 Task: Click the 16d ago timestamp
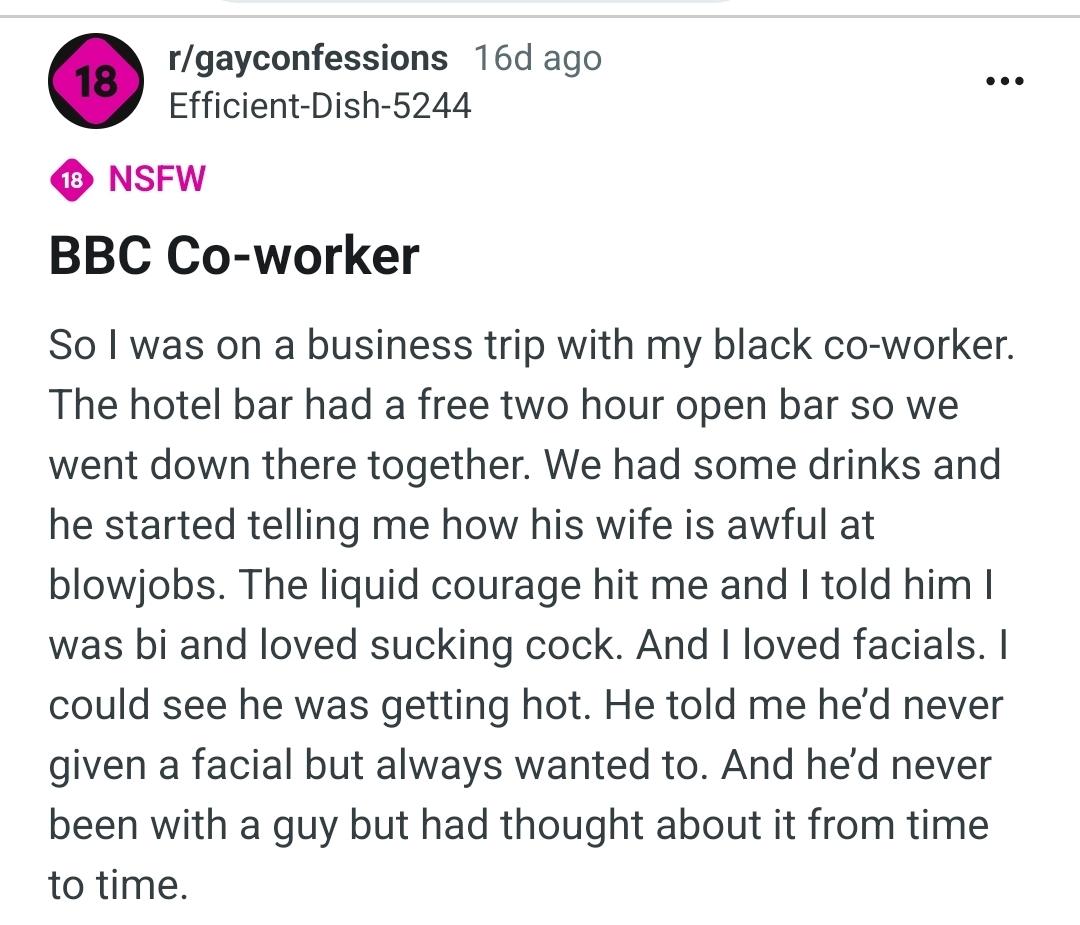(x=538, y=59)
